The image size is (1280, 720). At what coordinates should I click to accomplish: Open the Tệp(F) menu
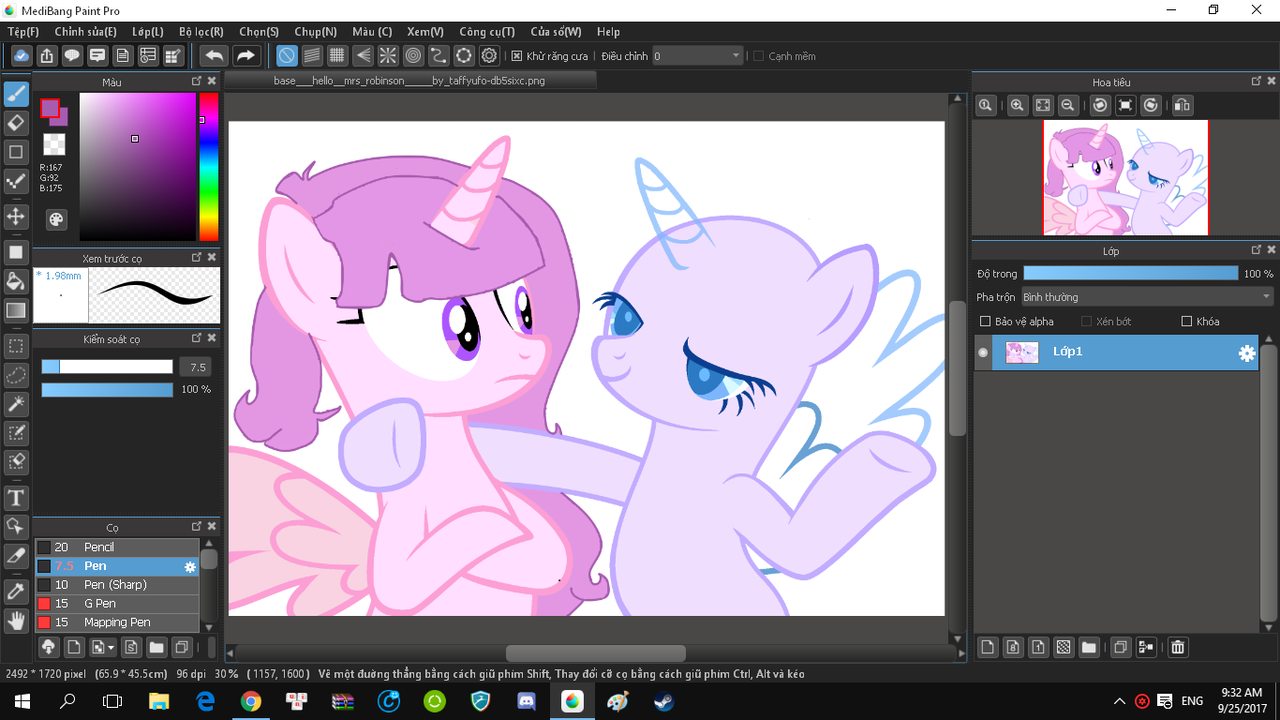coord(23,32)
